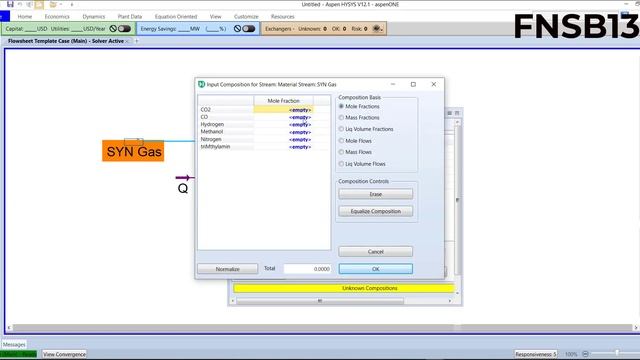Open the exchangers settings gear dropdown

[378, 29]
